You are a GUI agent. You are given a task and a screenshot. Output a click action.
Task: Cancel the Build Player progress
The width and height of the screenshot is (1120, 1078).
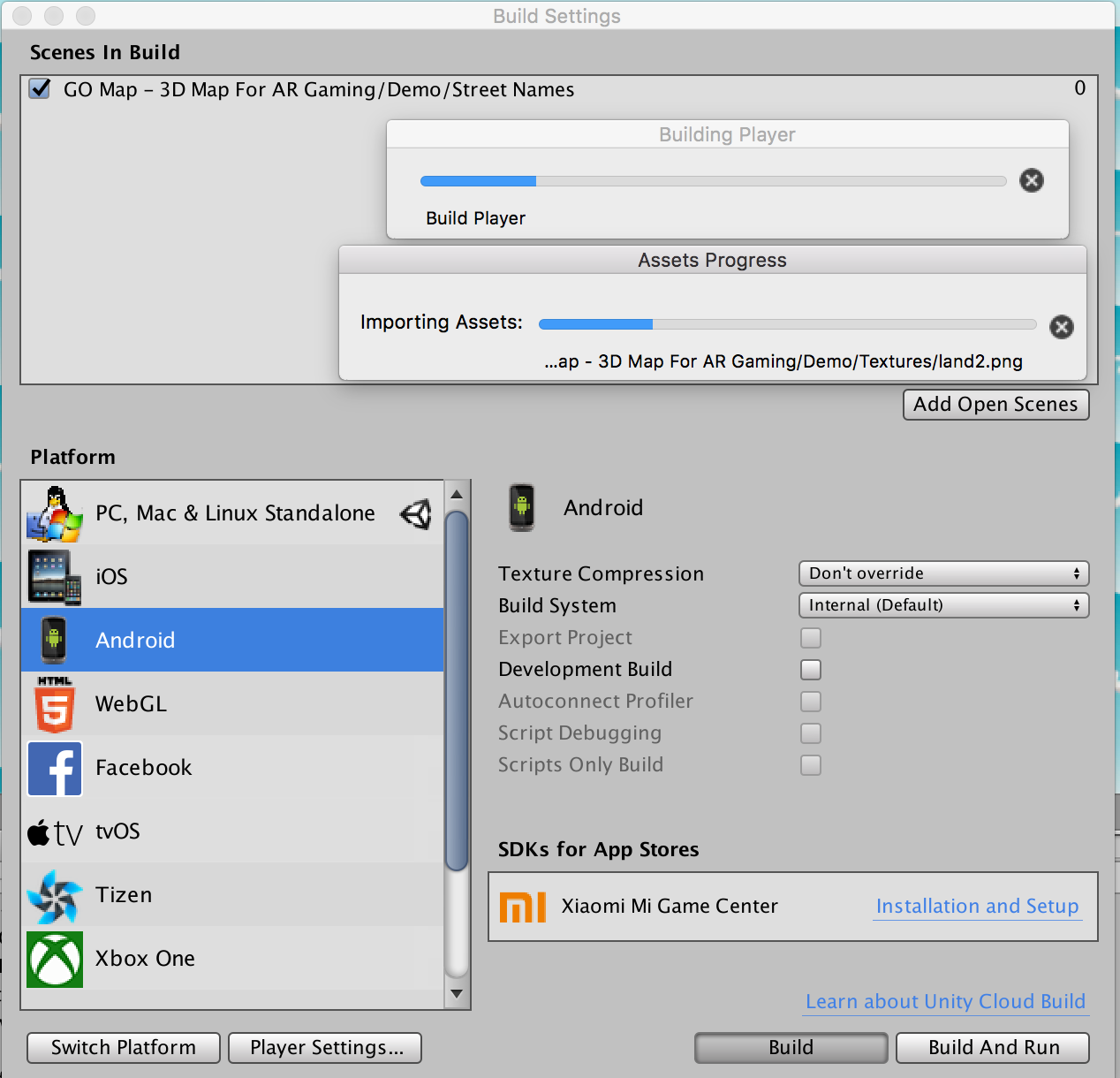coord(1032,180)
